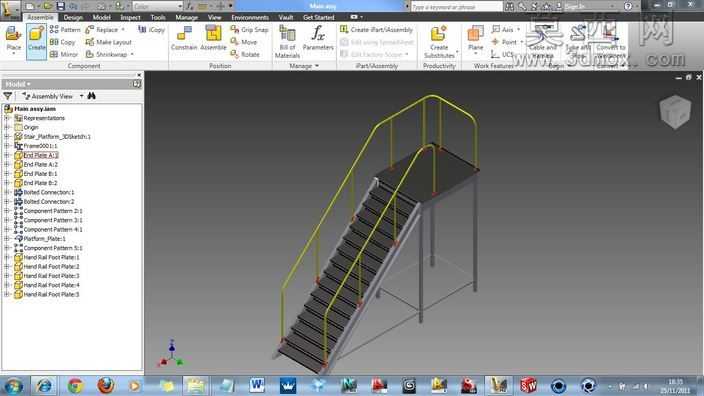704x396 pixels.
Task: Expand the Manage panel dropdown
Action: coord(304,66)
